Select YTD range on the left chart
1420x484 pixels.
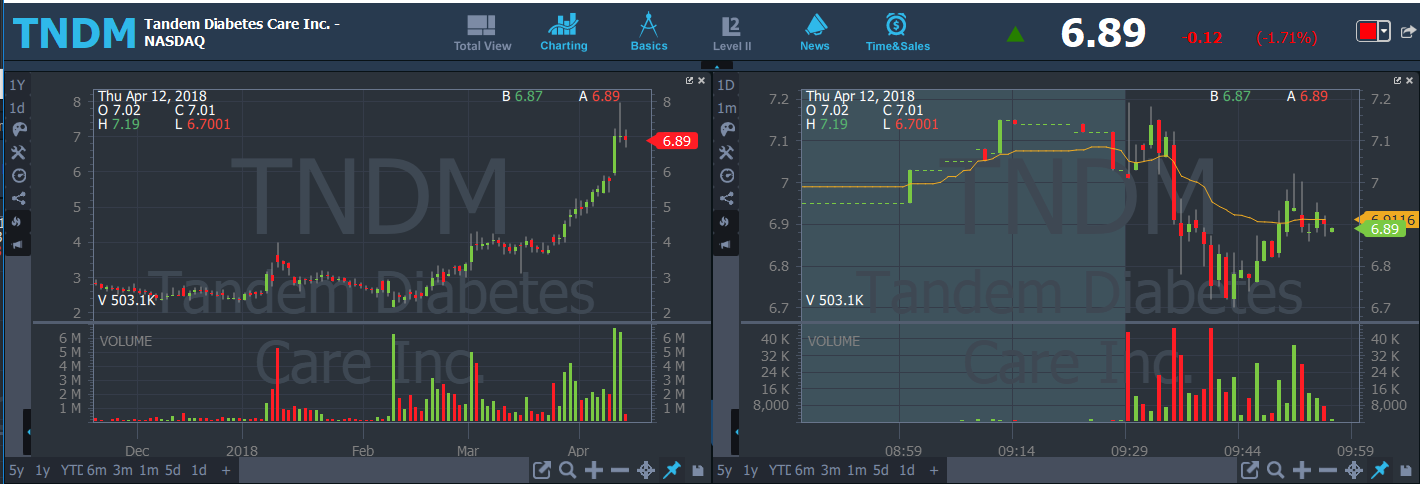coord(71,470)
